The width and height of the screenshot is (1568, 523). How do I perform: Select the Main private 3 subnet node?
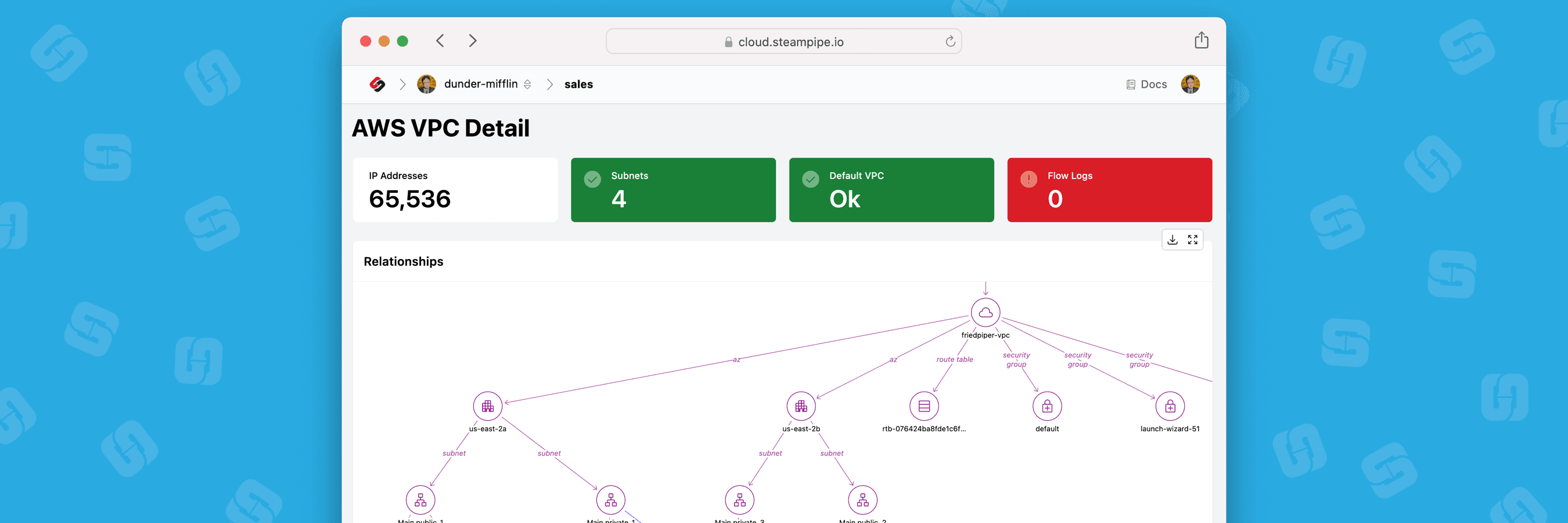point(739,500)
